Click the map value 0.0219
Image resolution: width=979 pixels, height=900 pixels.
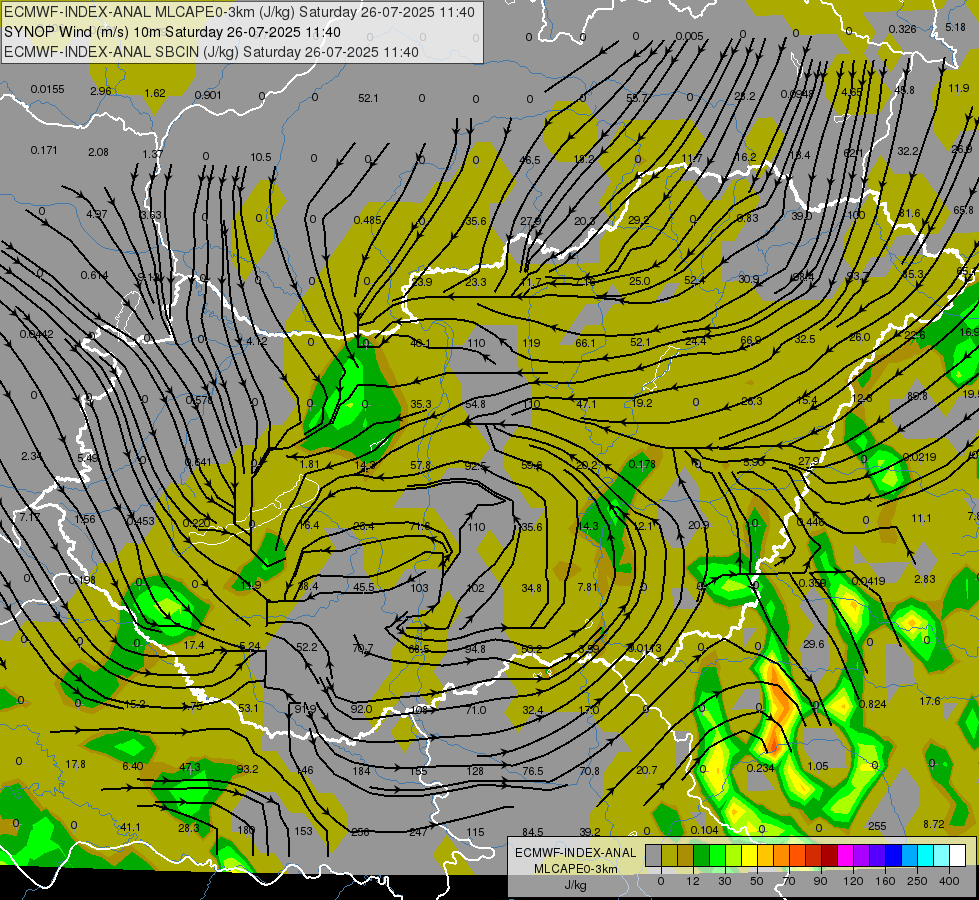[919, 457]
